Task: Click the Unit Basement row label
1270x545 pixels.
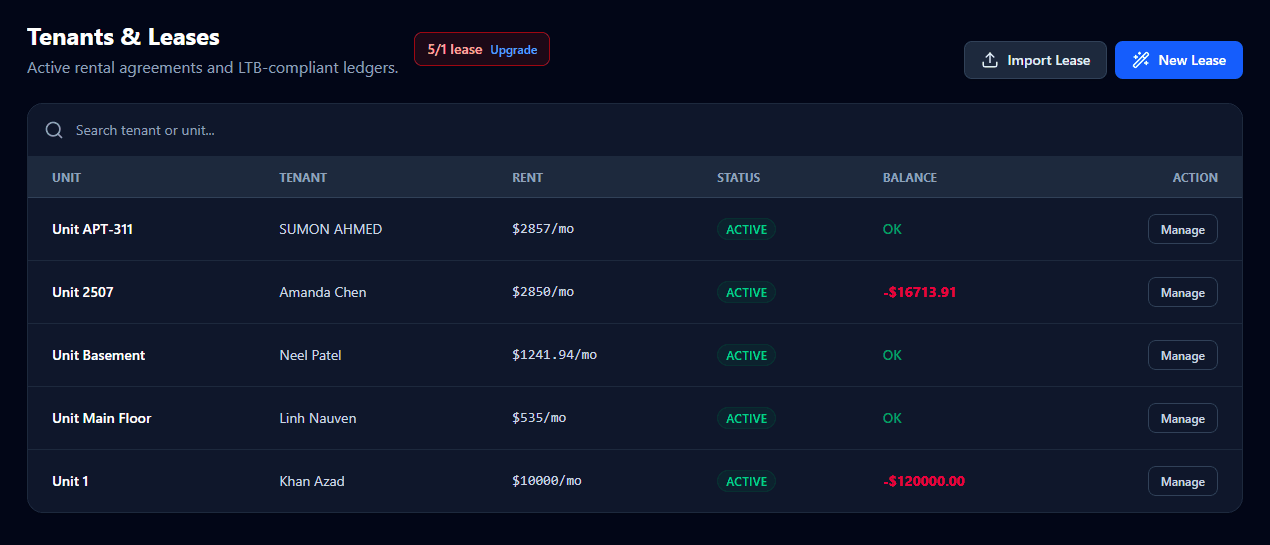Action: tap(98, 356)
